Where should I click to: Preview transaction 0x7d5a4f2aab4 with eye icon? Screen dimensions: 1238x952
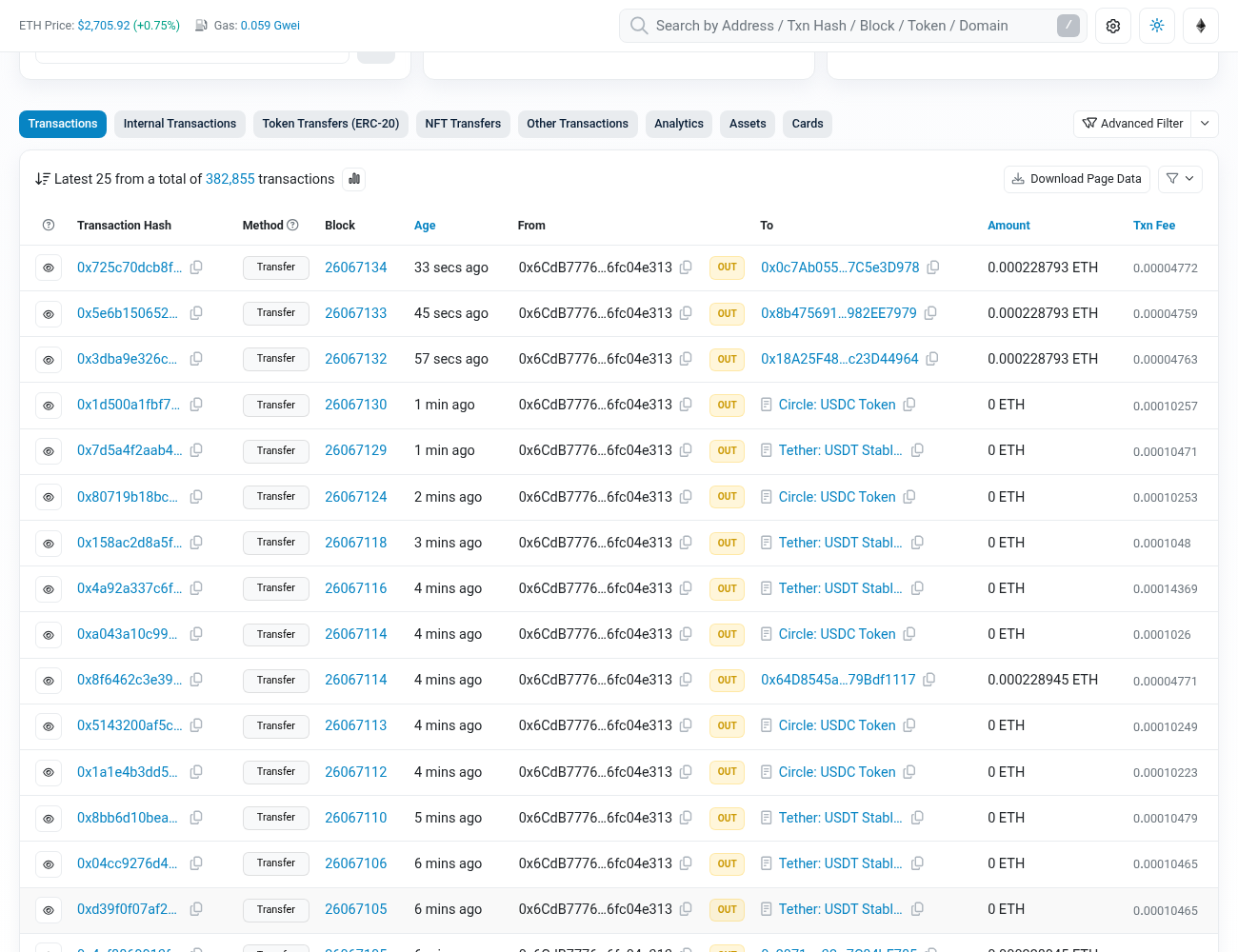coord(49,451)
